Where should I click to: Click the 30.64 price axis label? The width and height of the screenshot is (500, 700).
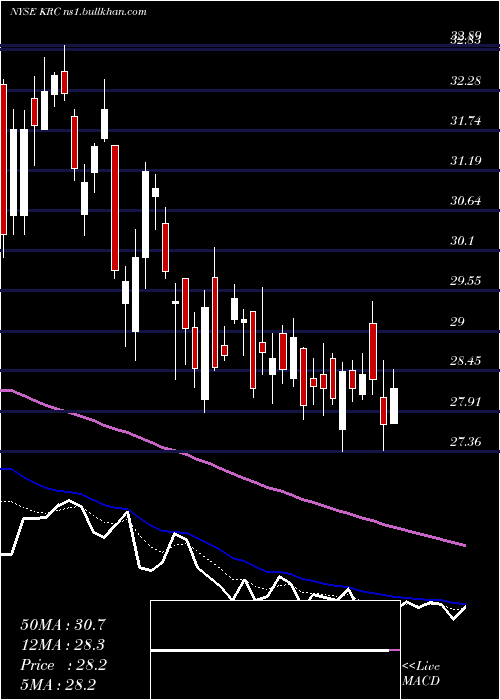[x=466, y=200]
